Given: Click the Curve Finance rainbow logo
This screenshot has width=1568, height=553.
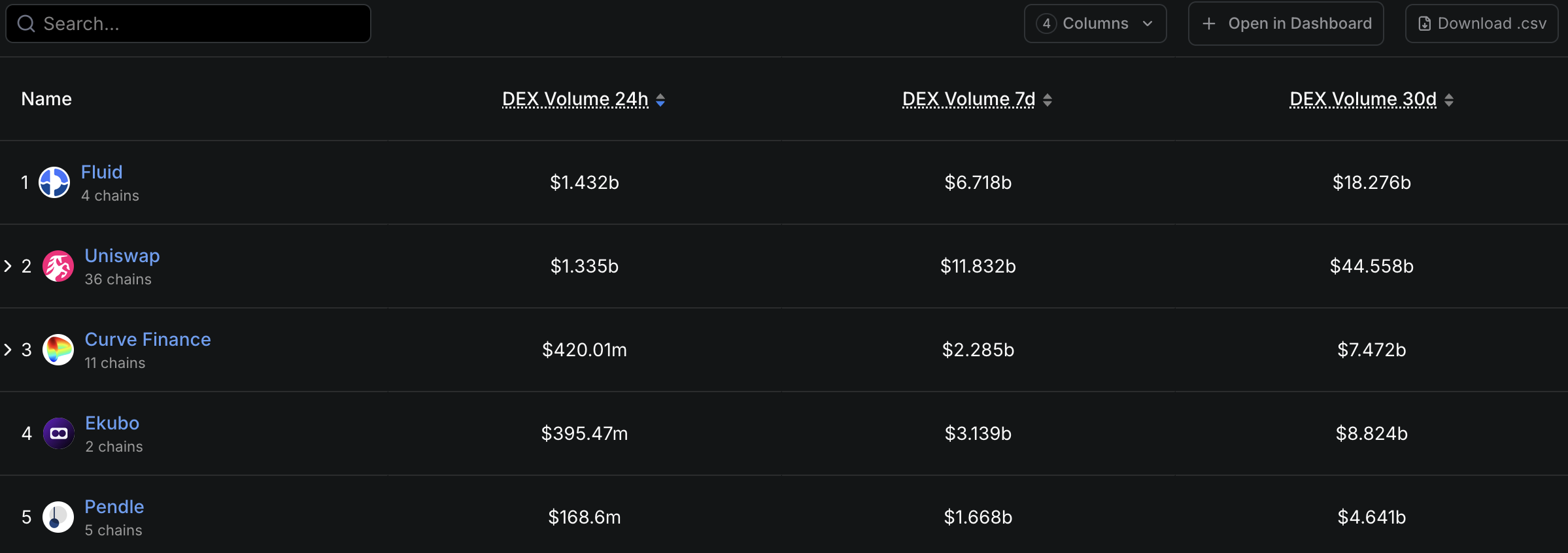Looking at the screenshot, I should click(58, 350).
